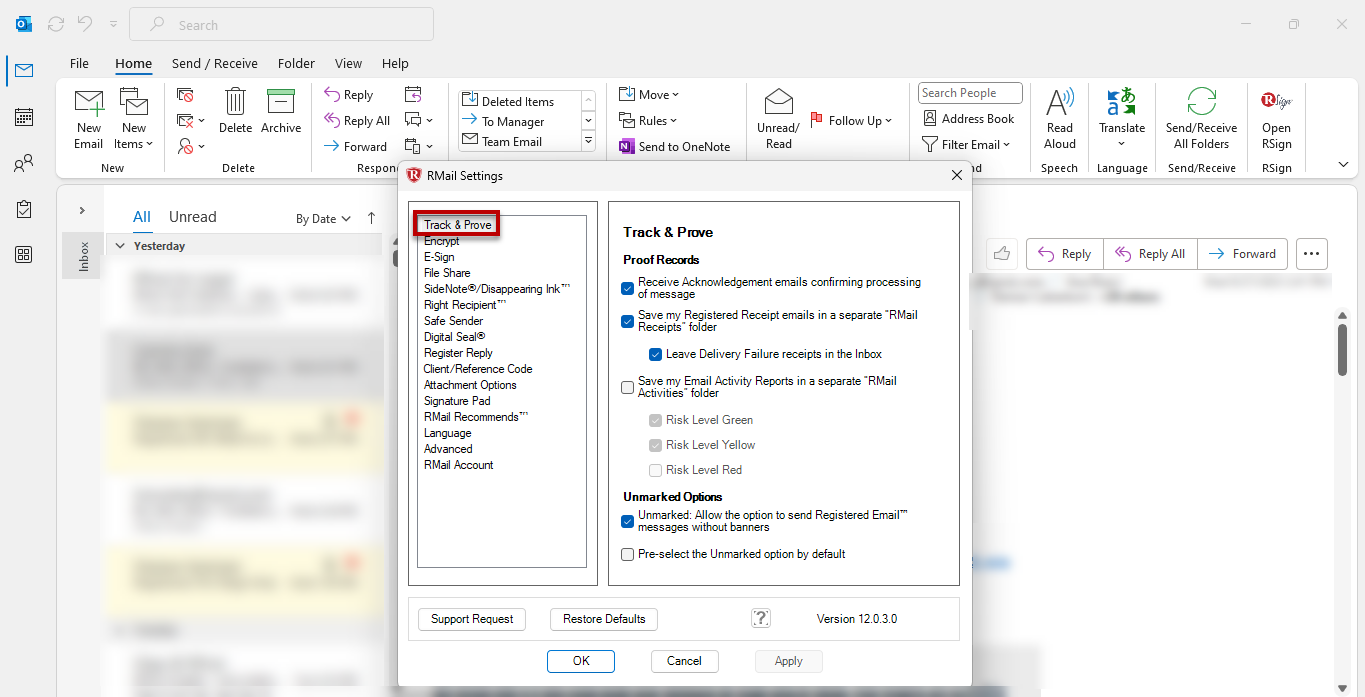
Task: Click the Search box in title bar
Action: click(282, 24)
